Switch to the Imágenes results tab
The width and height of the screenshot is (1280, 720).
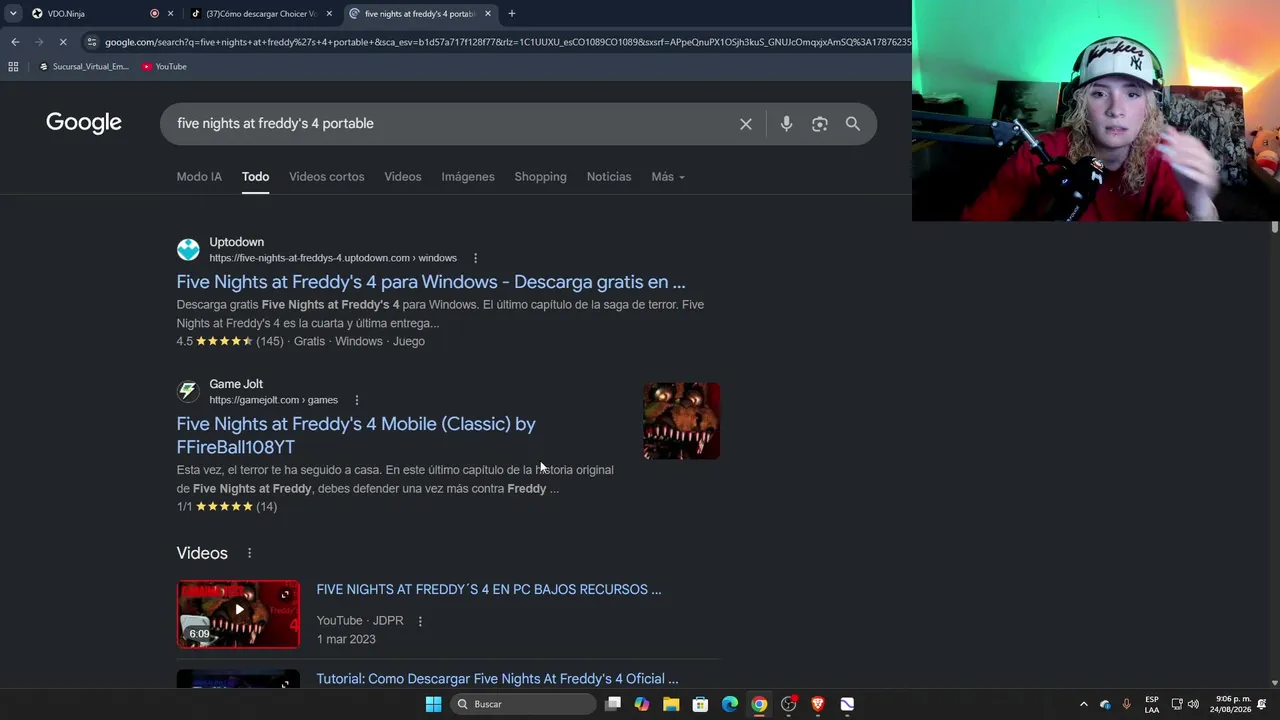[468, 177]
